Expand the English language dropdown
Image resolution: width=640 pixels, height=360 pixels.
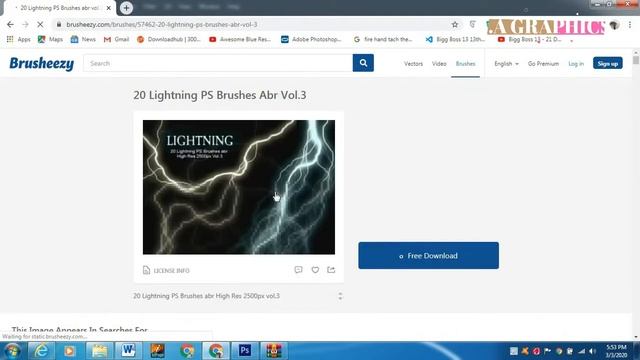click(506, 64)
